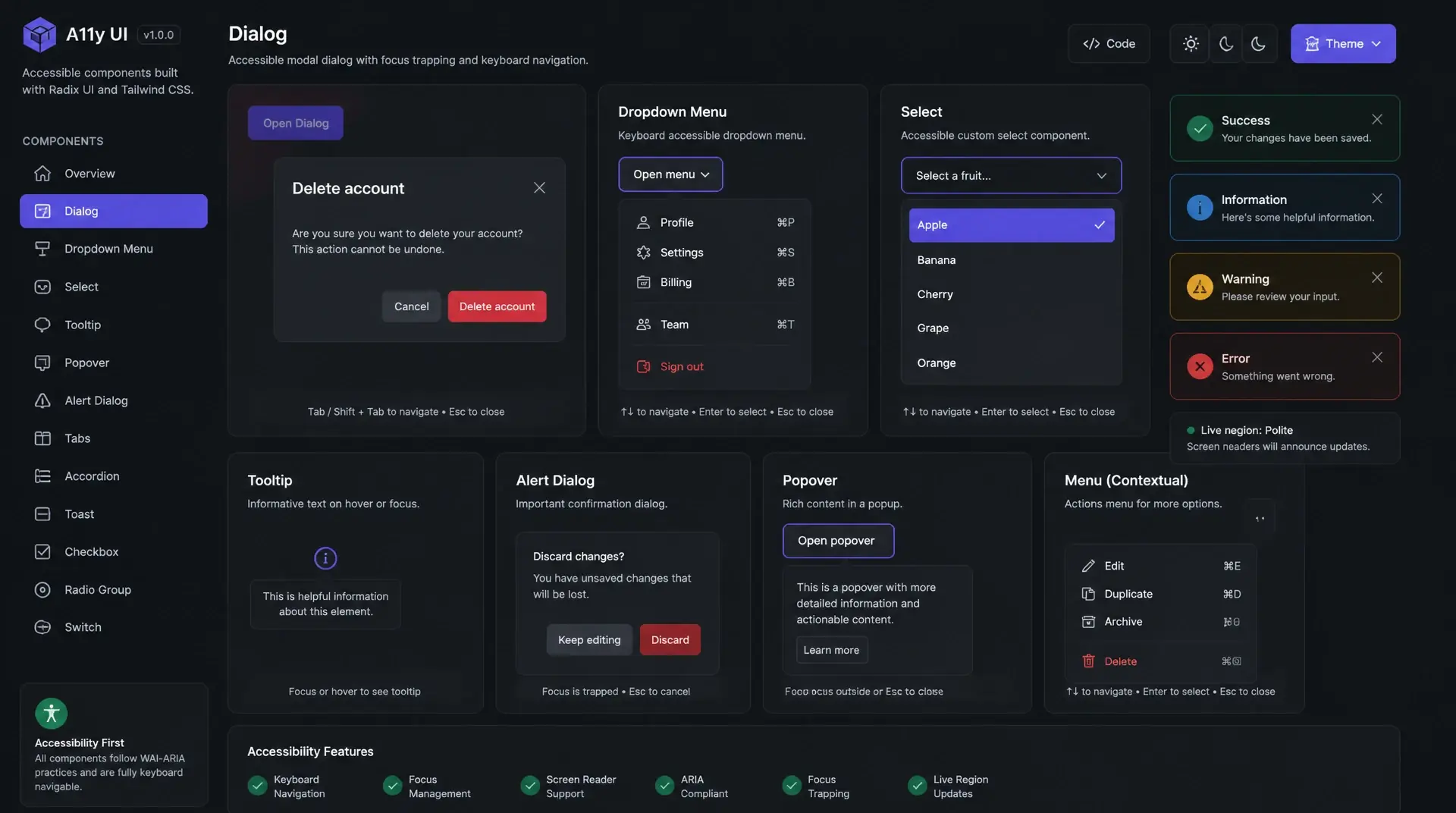Click the blue Information icon in toast

(x=1200, y=208)
